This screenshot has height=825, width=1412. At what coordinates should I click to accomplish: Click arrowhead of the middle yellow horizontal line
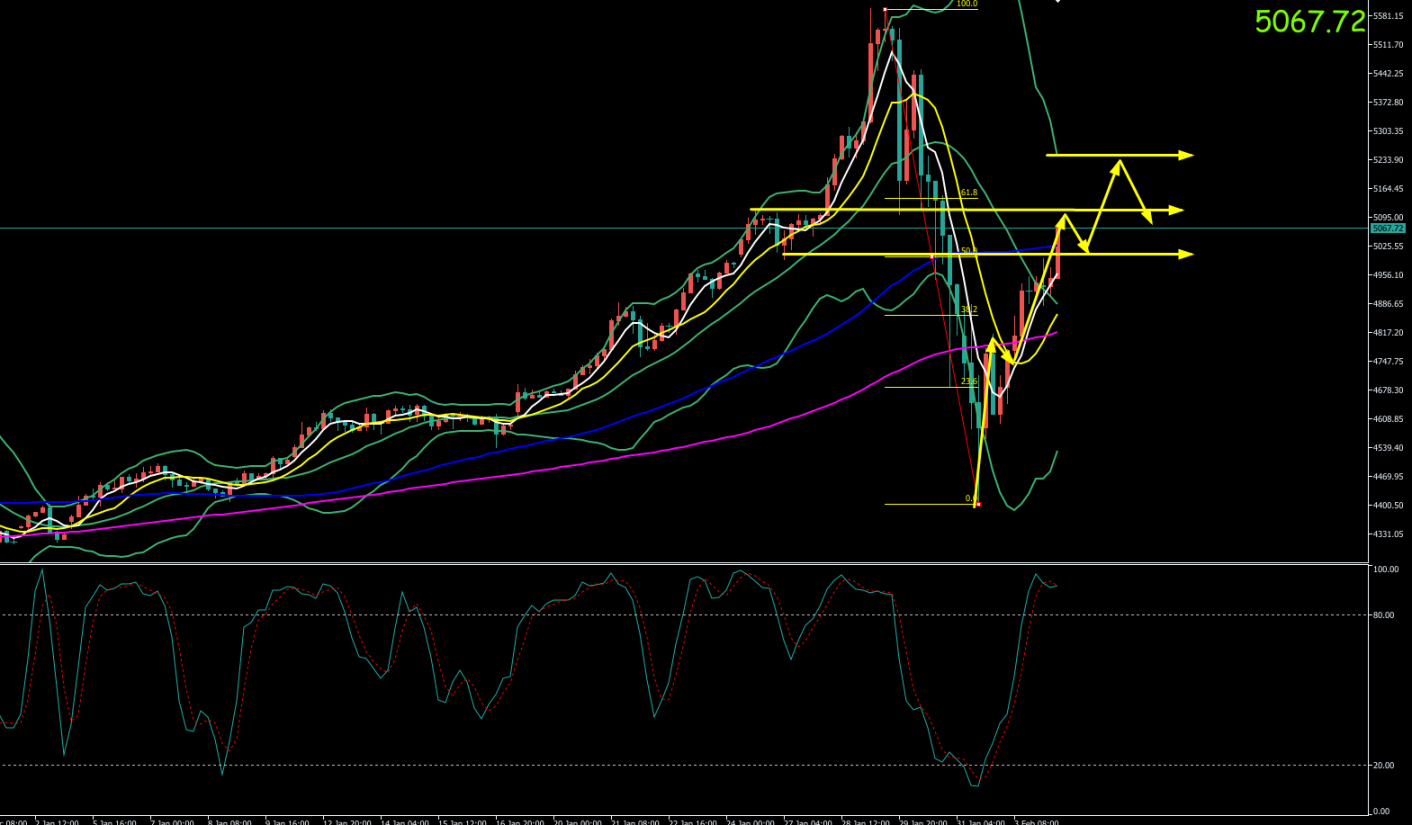(1177, 210)
